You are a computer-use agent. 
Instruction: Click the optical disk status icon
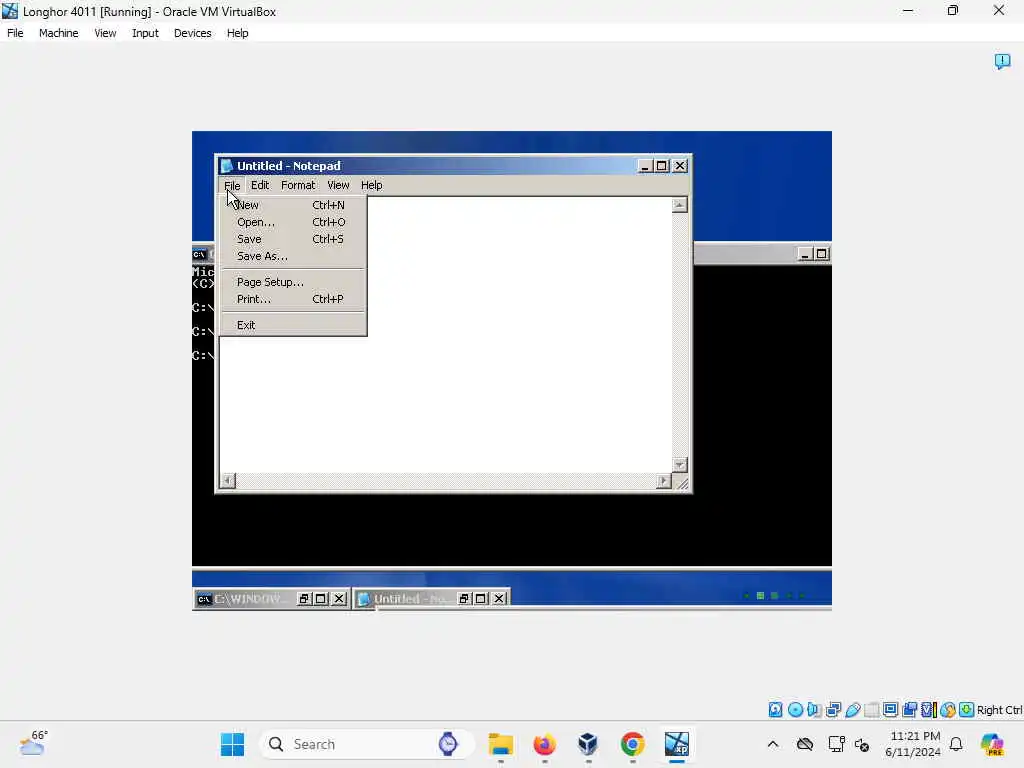[795, 709]
